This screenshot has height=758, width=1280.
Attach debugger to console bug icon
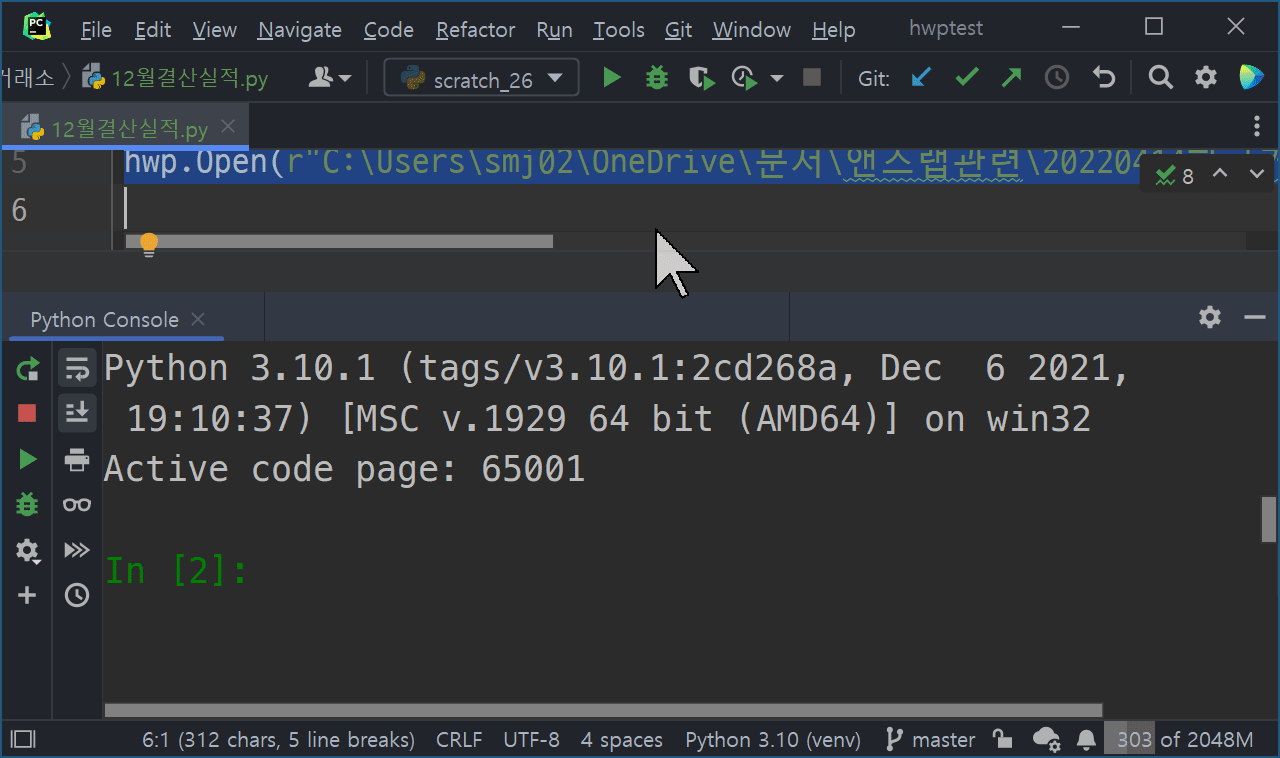[x=27, y=504]
